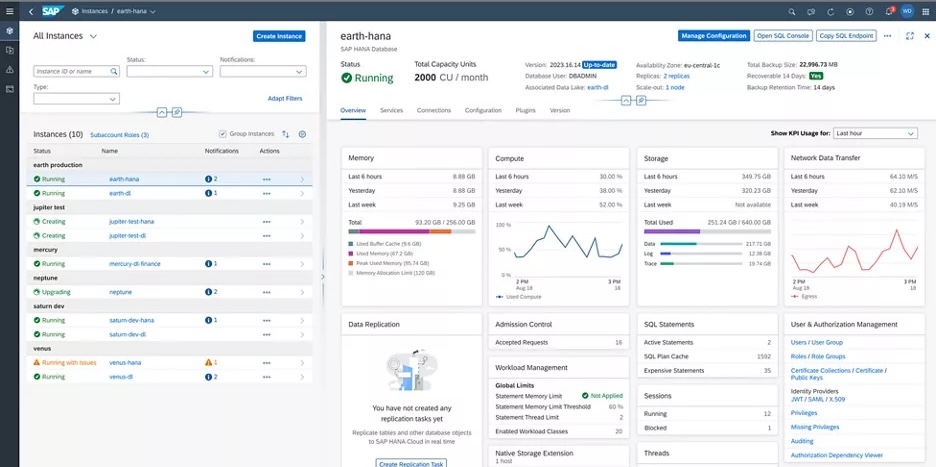Open the earth-dl Associated Data Lake link
This screenshot has height=467, width=936.
pyautogui.click(x=598, y=87)
